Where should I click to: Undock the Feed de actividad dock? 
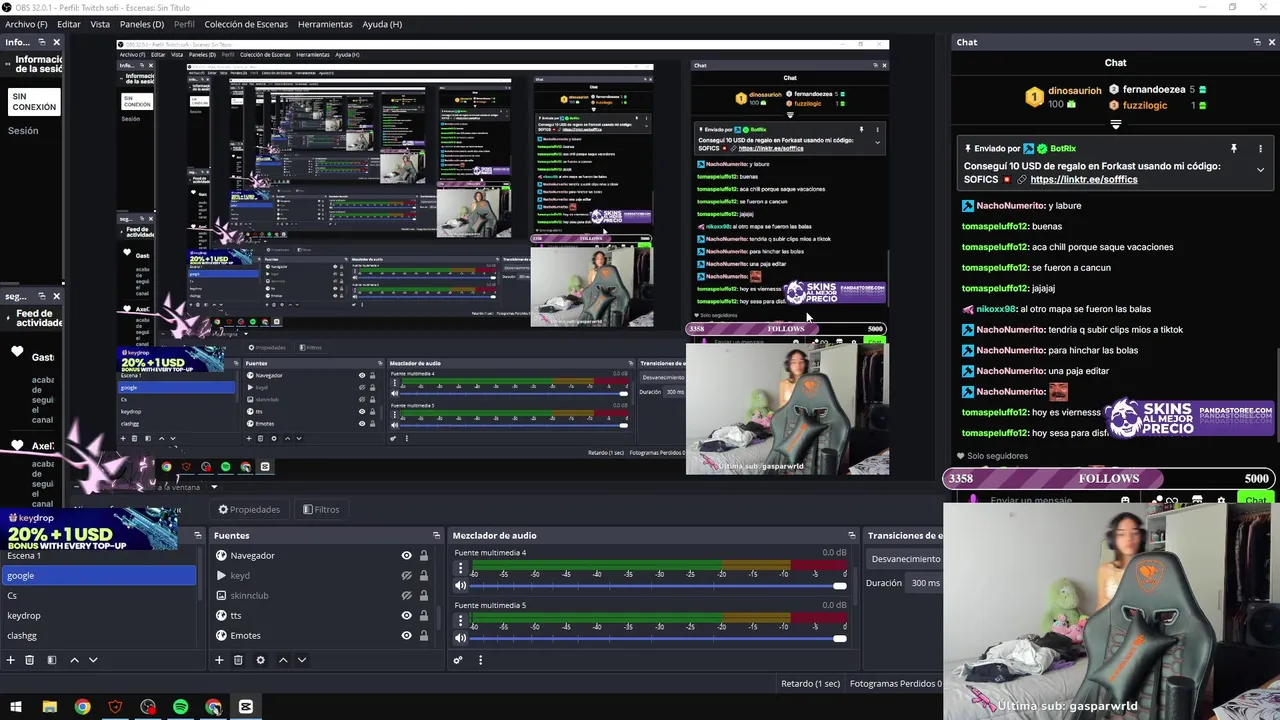point(42,296)
